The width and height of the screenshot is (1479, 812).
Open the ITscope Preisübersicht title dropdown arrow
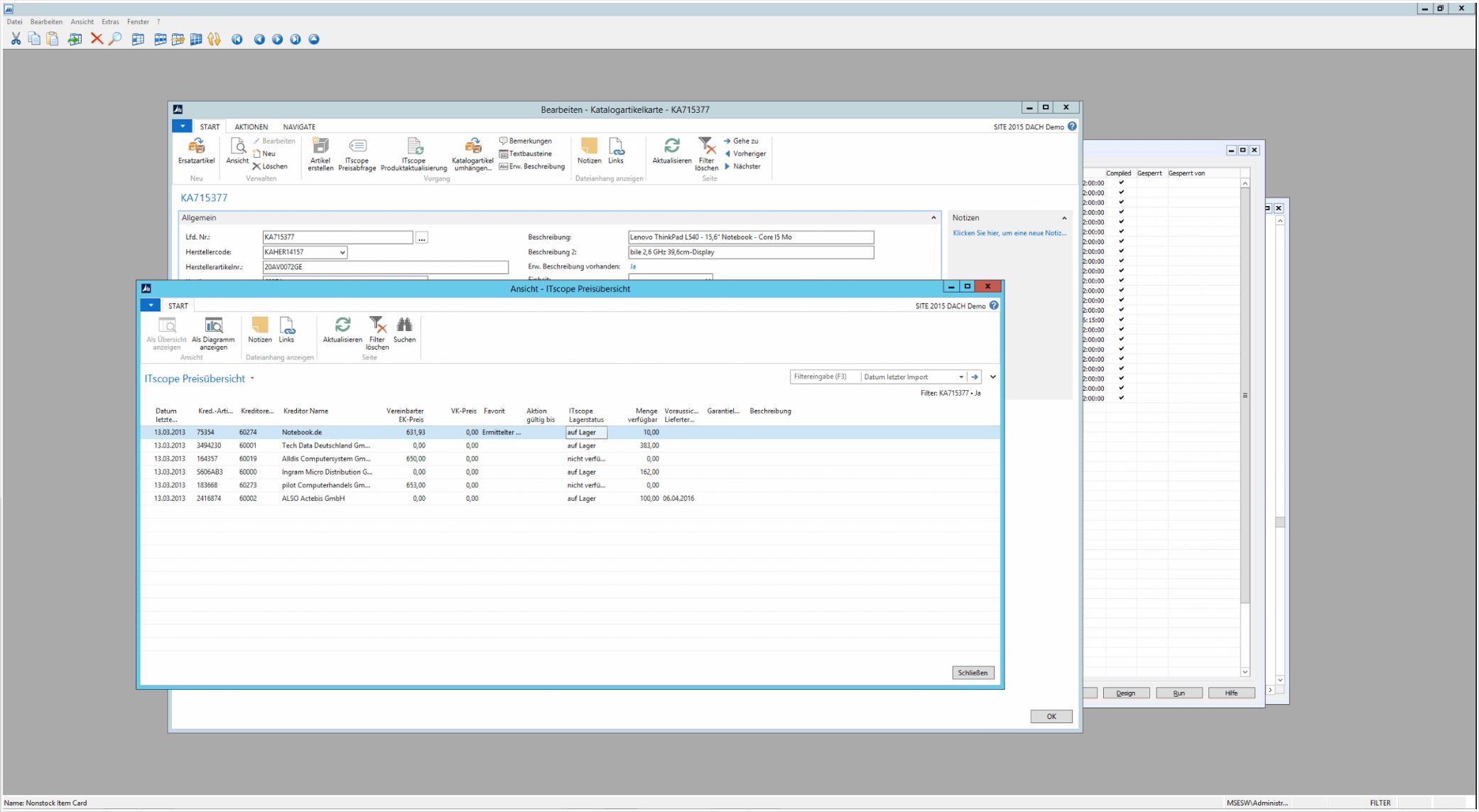pyautogui.click(x=252, y=379)
